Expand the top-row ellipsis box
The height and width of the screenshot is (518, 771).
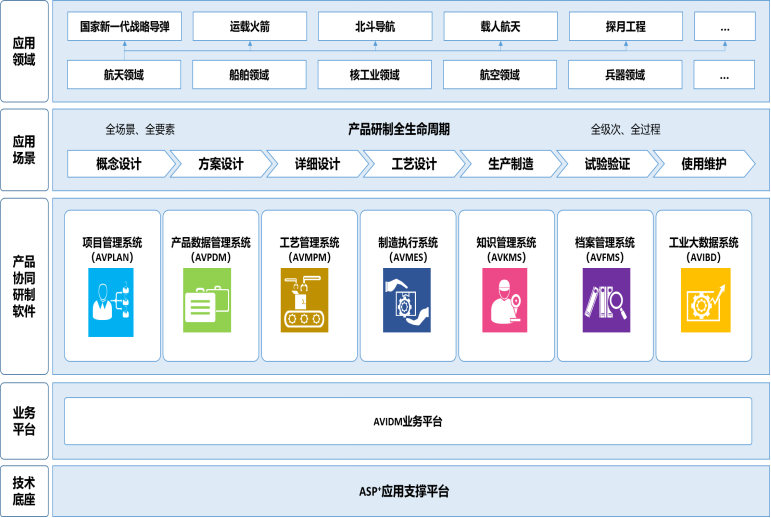pyautogui.click(x=724, y=27)
